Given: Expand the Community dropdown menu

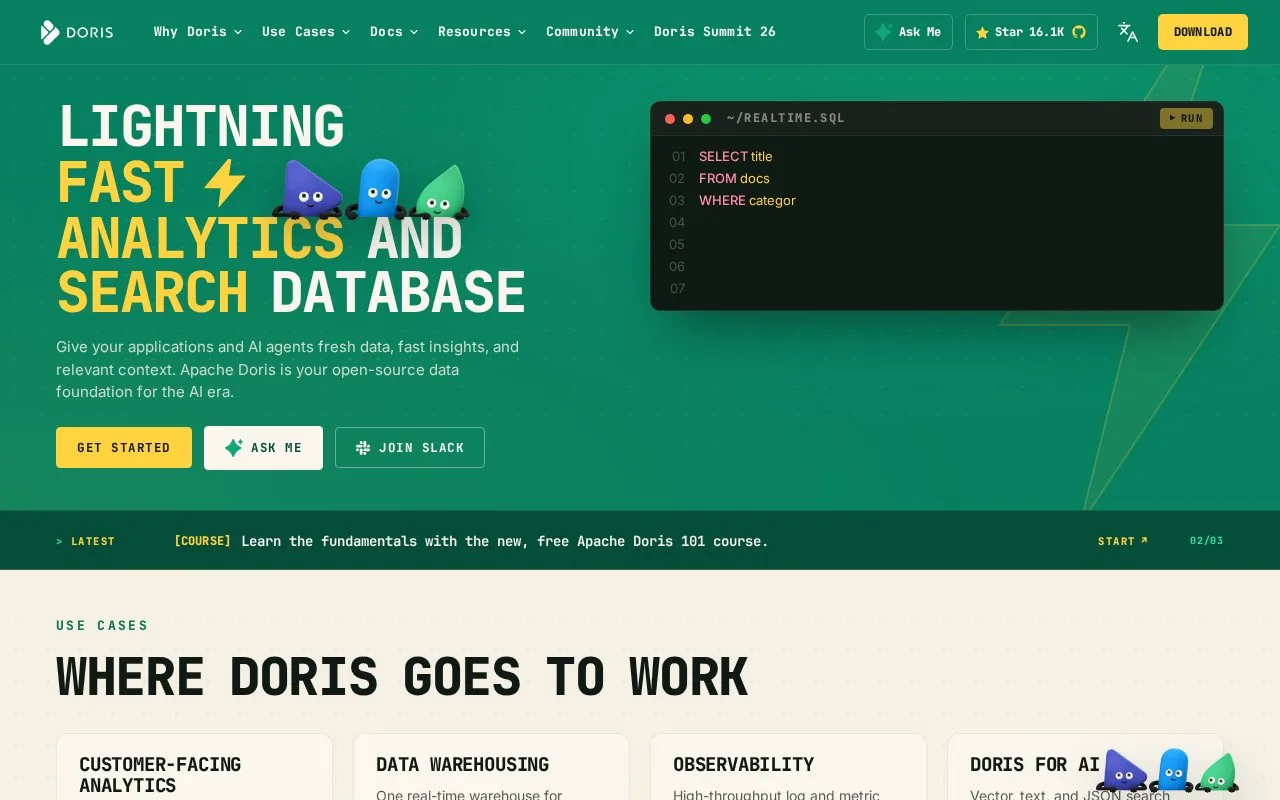Looking at the screenshot, I should (590, 32).
